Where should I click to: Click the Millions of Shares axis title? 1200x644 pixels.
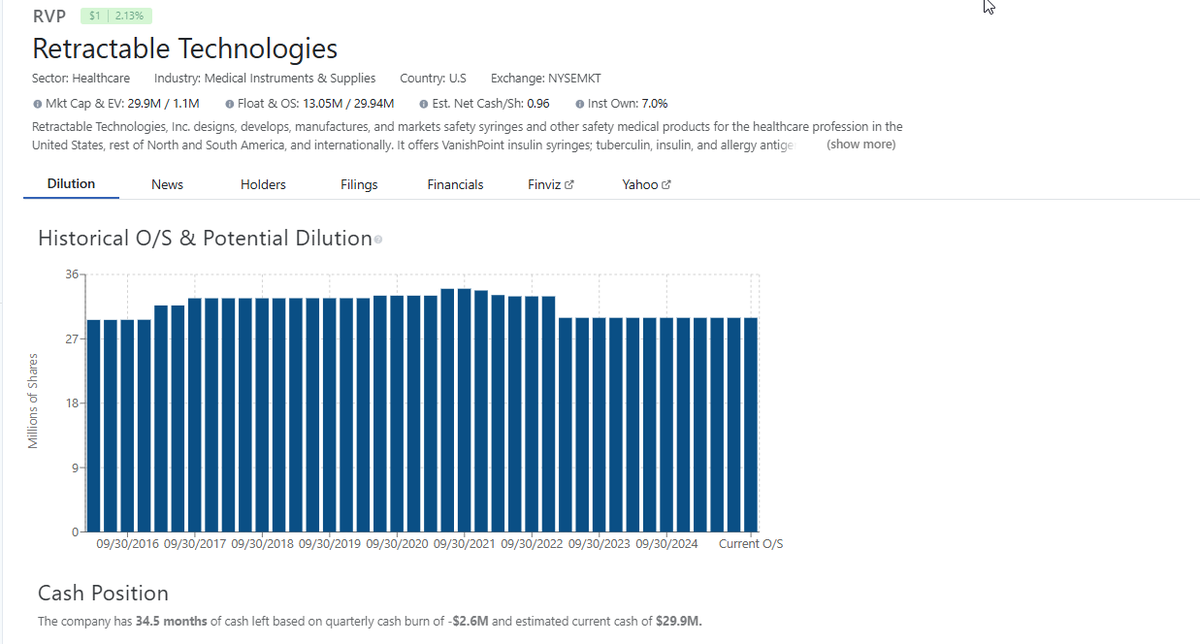tap(35, 401)
